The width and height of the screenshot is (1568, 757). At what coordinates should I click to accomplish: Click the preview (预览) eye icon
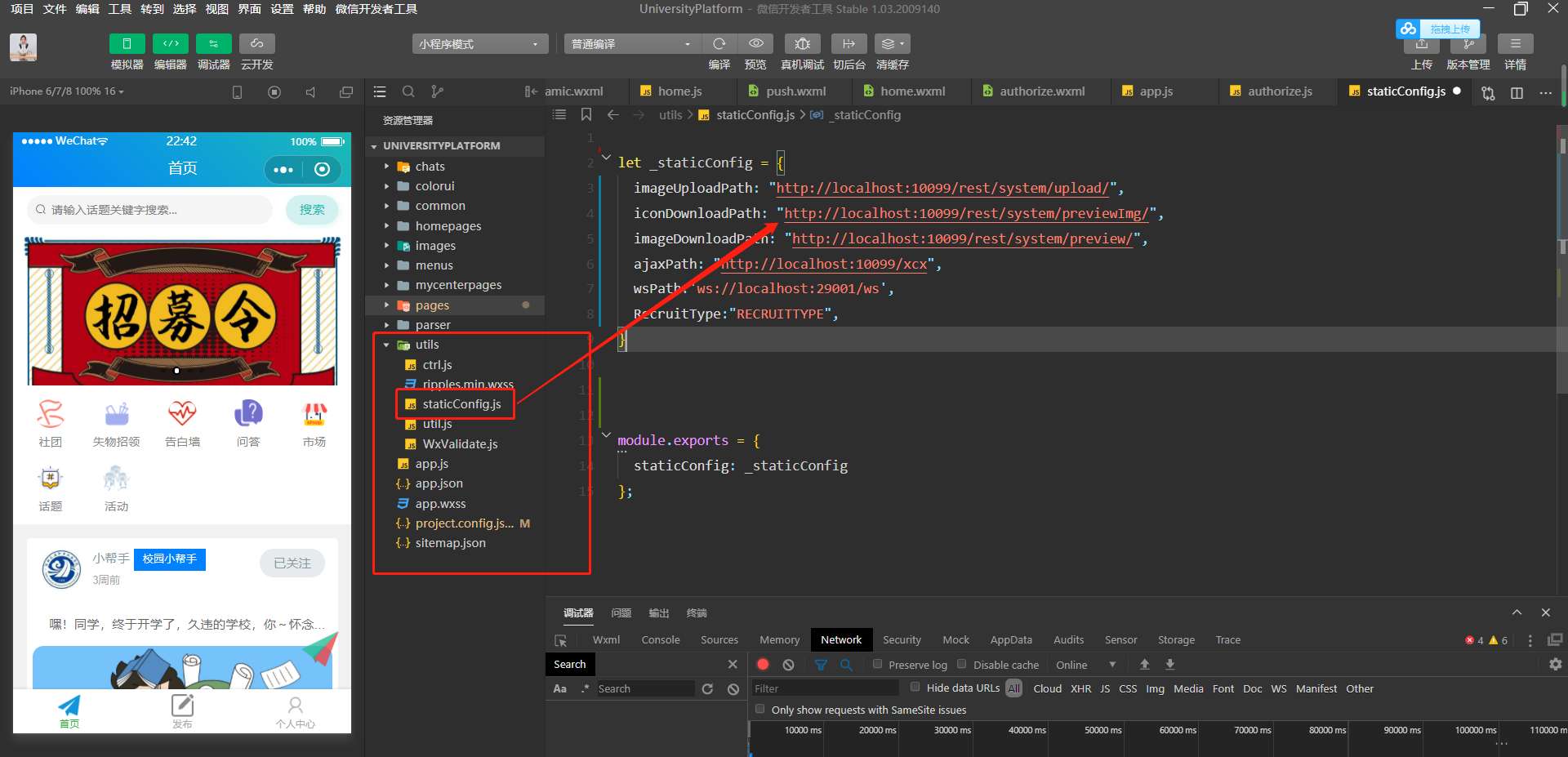756,43
